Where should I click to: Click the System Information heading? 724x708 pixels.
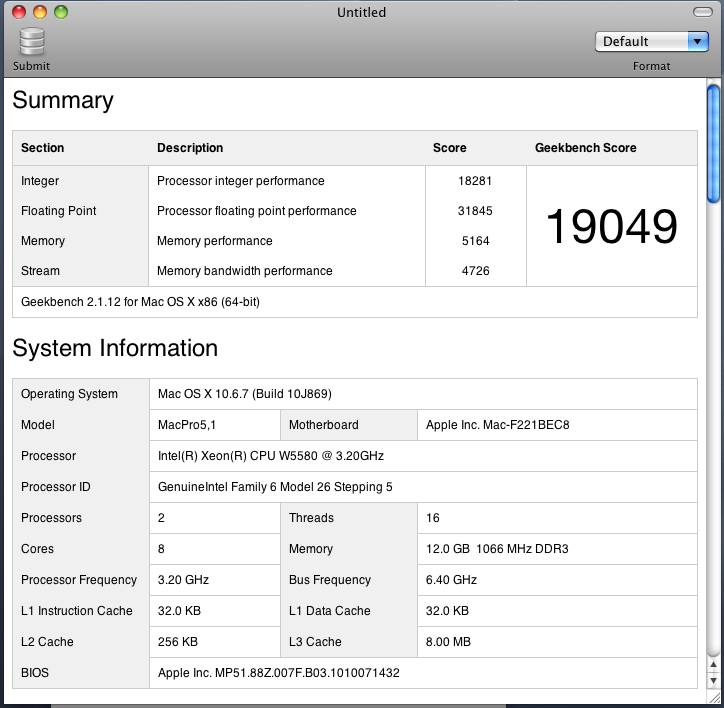(115, 348)
